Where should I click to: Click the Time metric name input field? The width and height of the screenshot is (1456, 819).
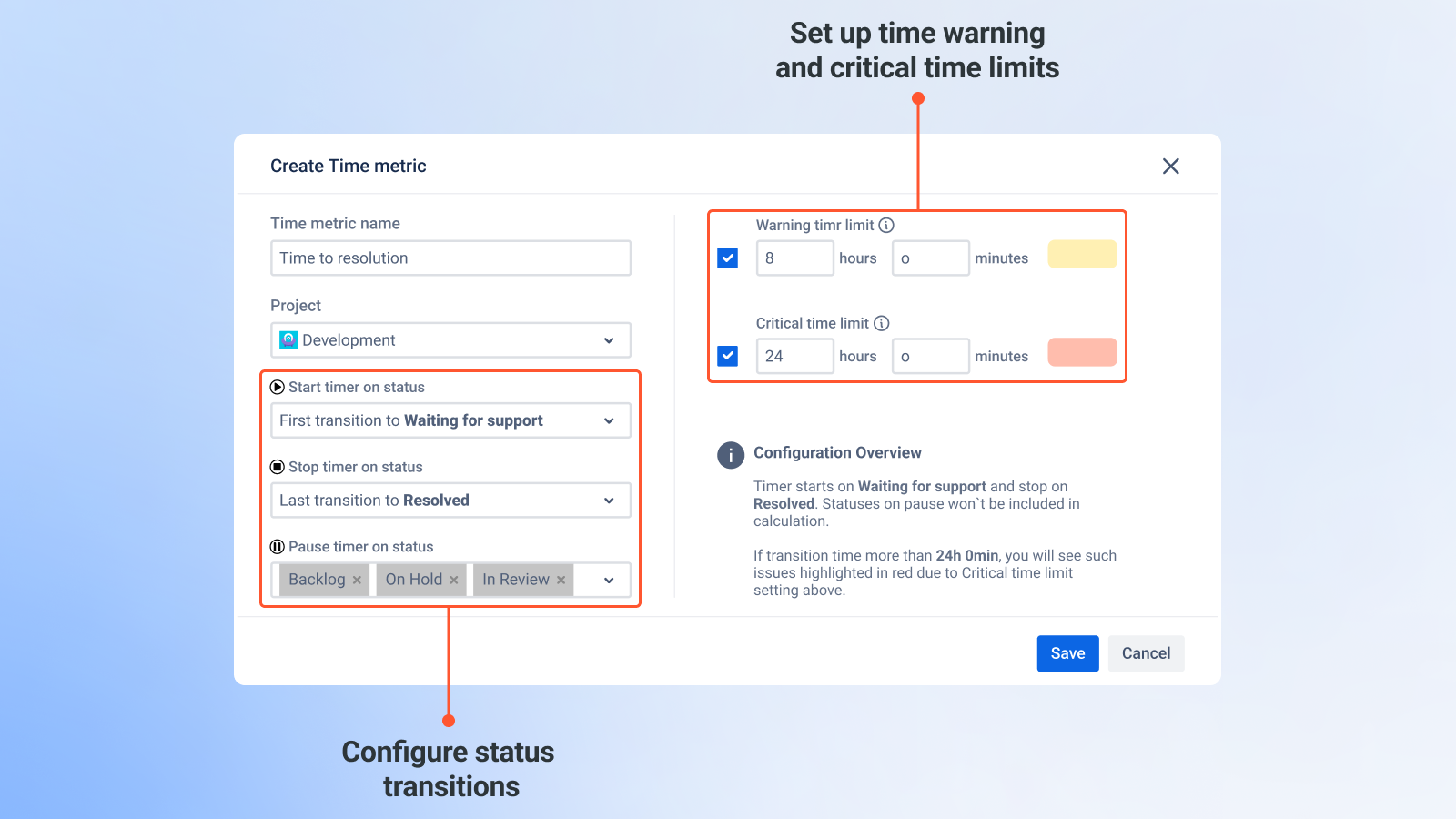tap(450, 258)
